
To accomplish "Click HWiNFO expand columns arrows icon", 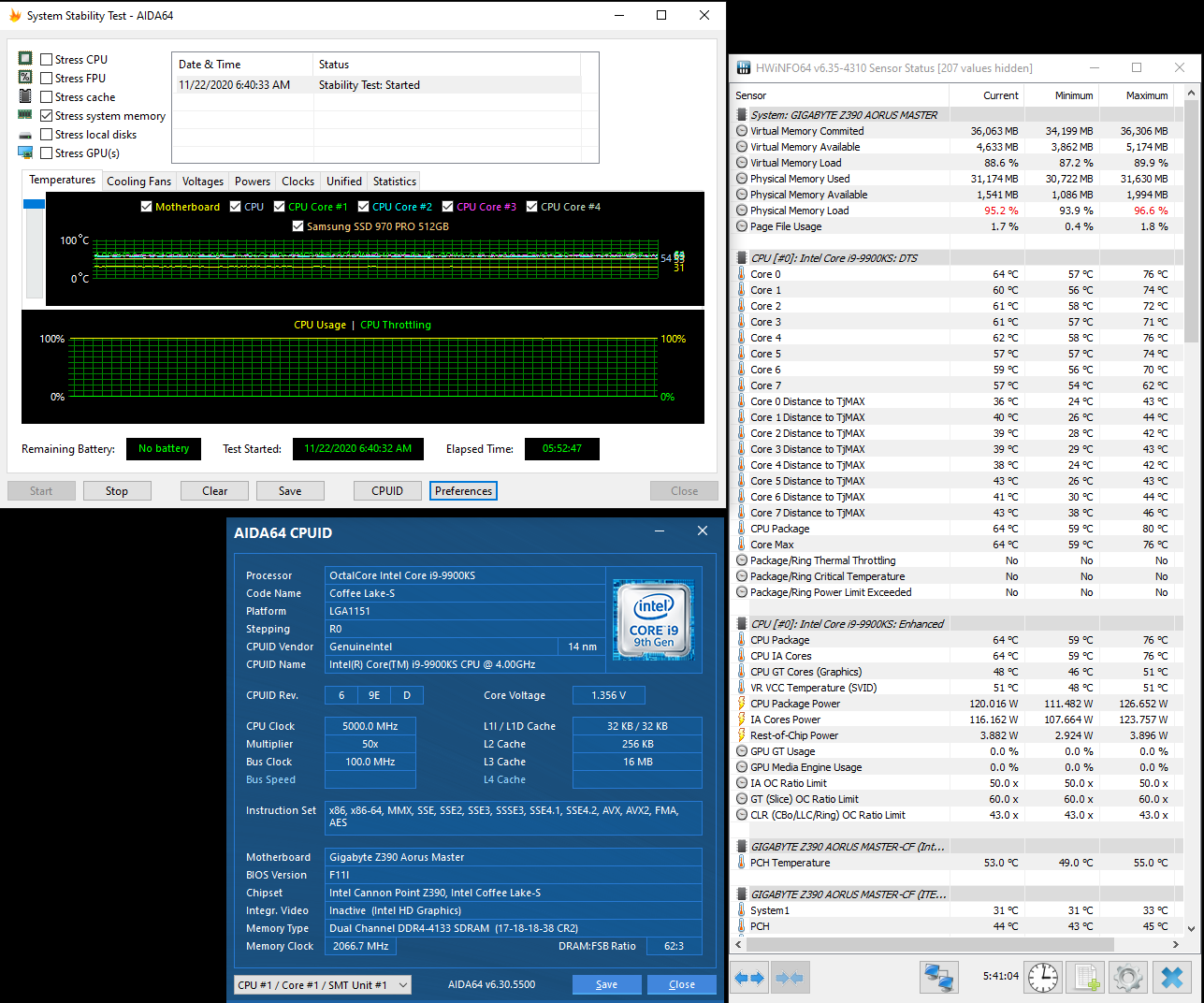I will [749, 978].
